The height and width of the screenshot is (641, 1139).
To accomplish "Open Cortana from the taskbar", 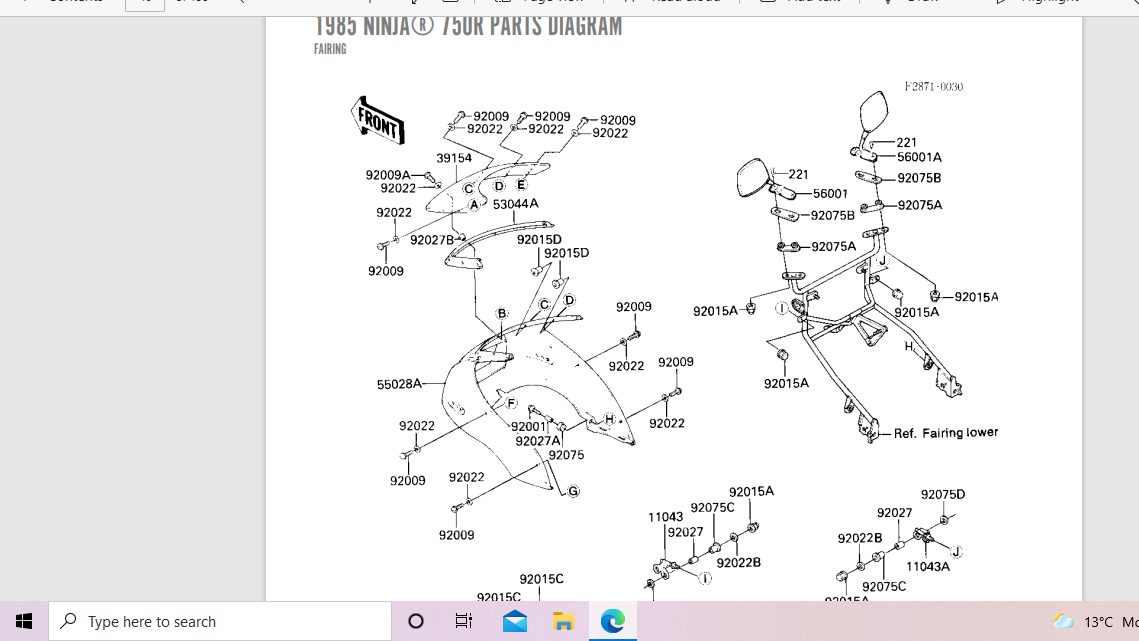I will pos(416,621).
